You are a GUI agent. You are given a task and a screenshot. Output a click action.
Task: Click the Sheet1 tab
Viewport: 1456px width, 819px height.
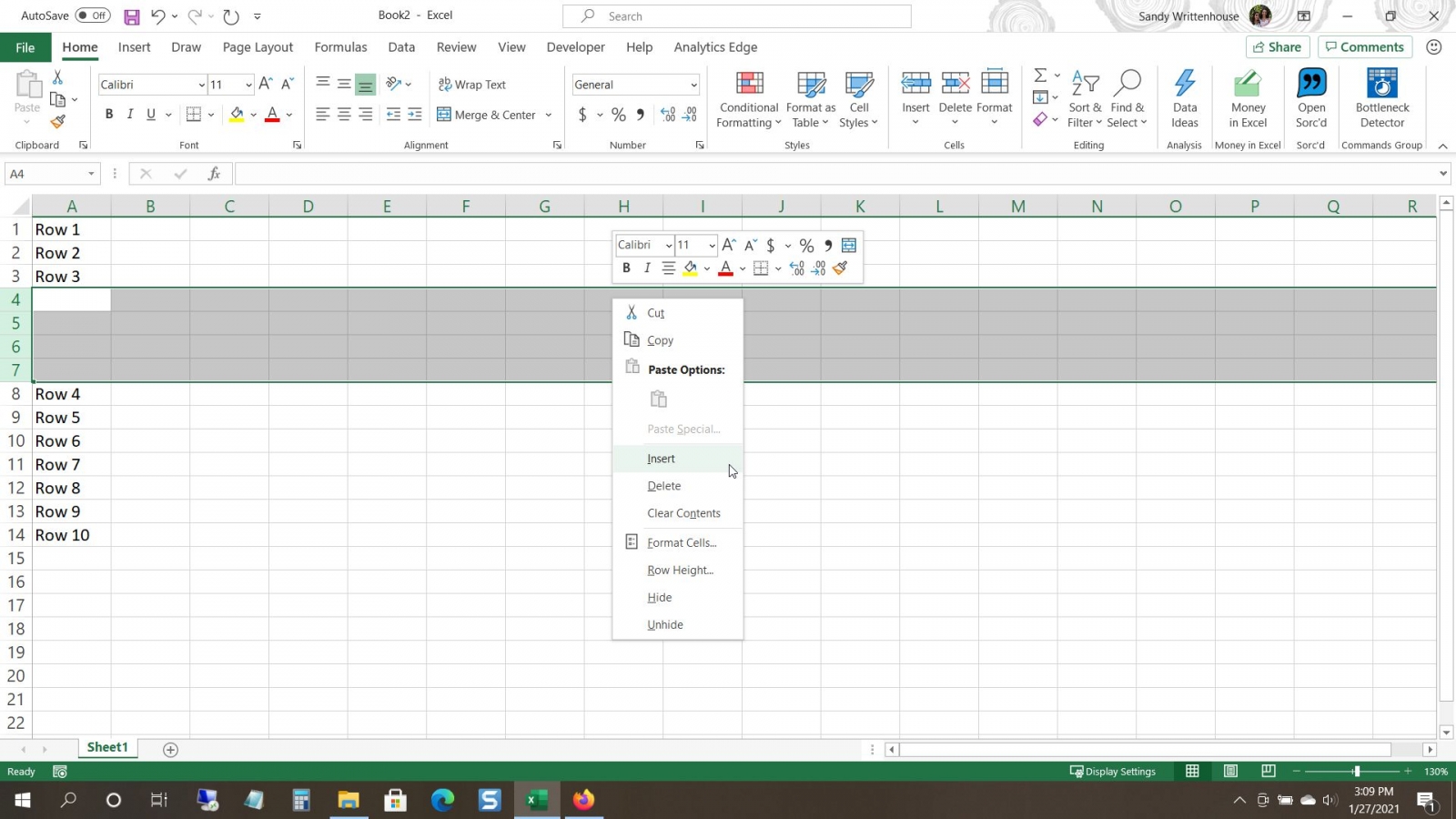pos(107,747)
